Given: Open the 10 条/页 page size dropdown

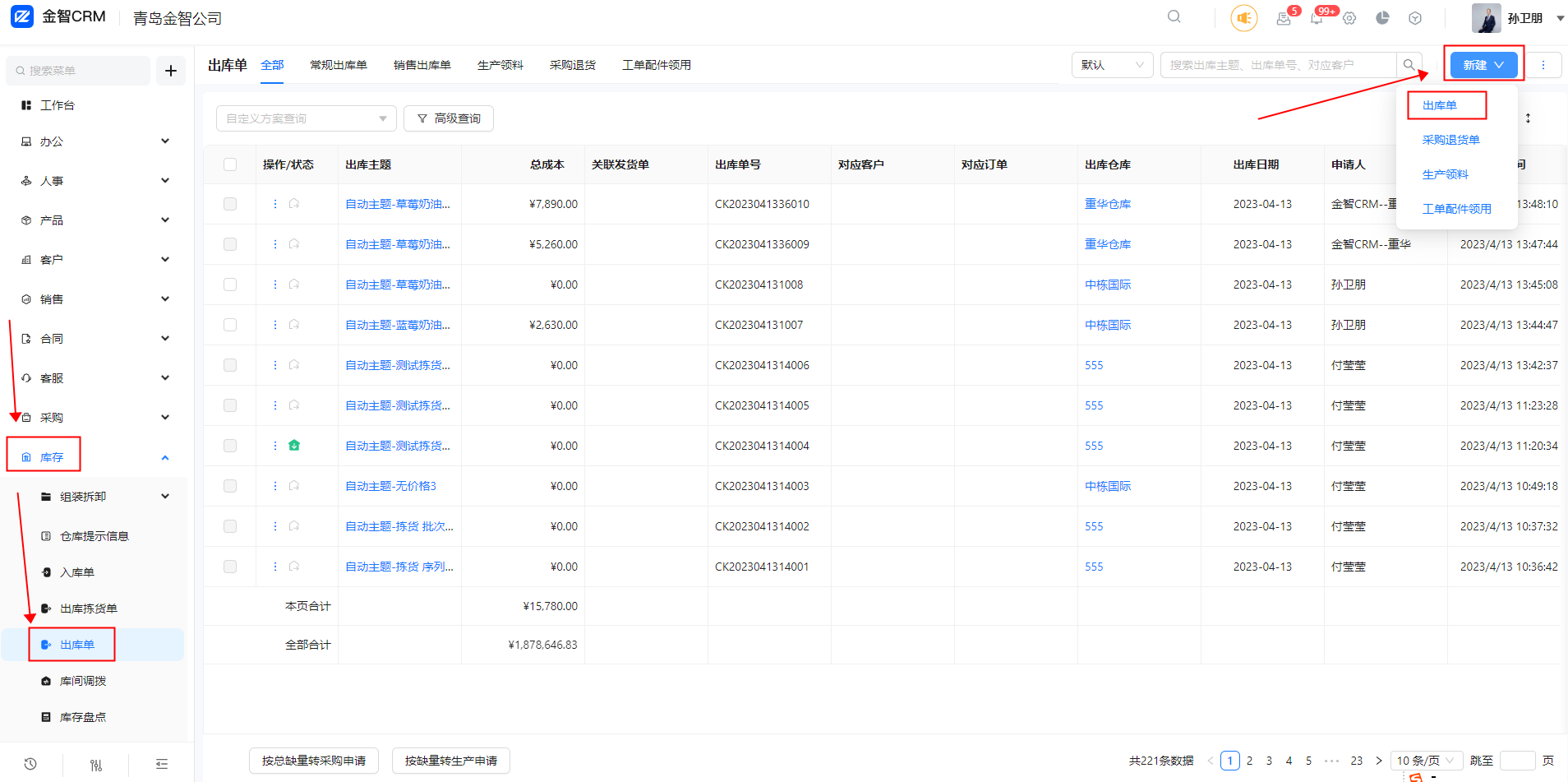Looking at the screenshot, I should point(1426,761).
